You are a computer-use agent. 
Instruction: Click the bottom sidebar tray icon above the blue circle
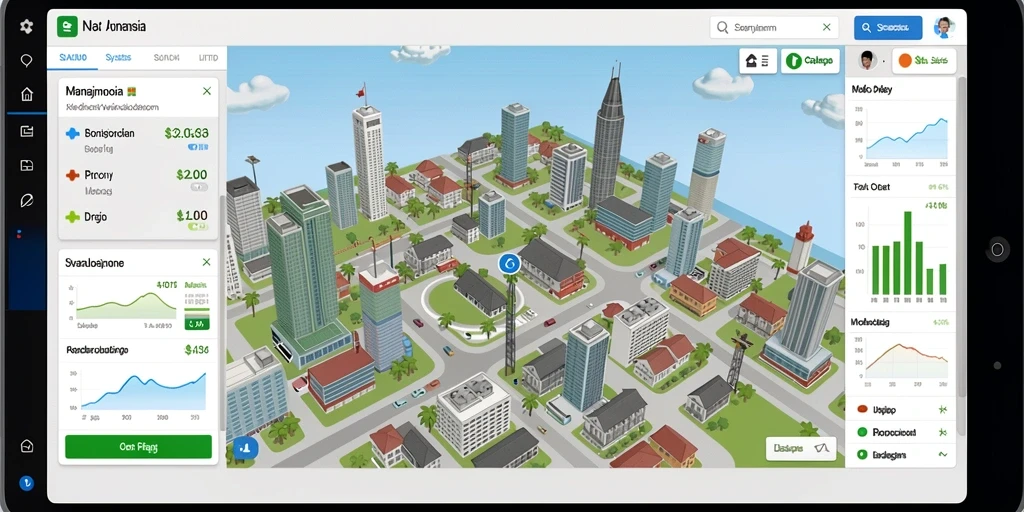point(26,446)
